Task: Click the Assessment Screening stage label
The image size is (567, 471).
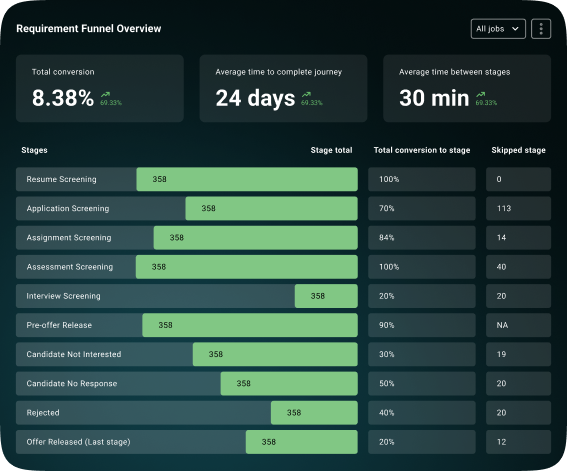Action: point(69,267)
